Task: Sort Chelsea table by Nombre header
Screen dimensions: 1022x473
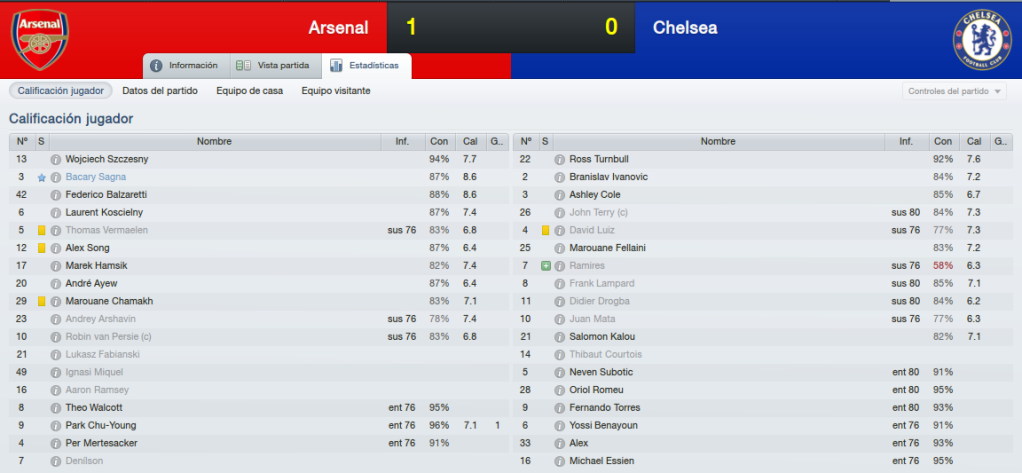Action: (718, 141)
